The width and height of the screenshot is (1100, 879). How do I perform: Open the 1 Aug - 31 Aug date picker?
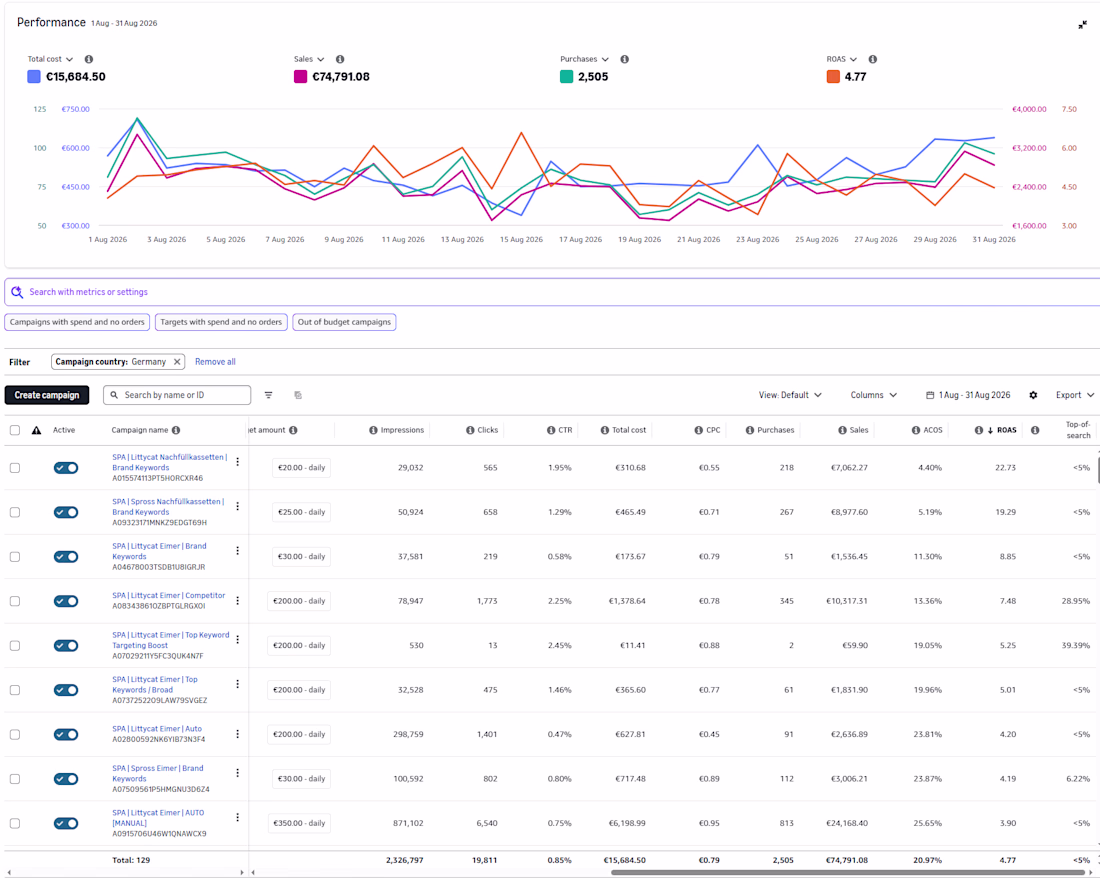968,395
